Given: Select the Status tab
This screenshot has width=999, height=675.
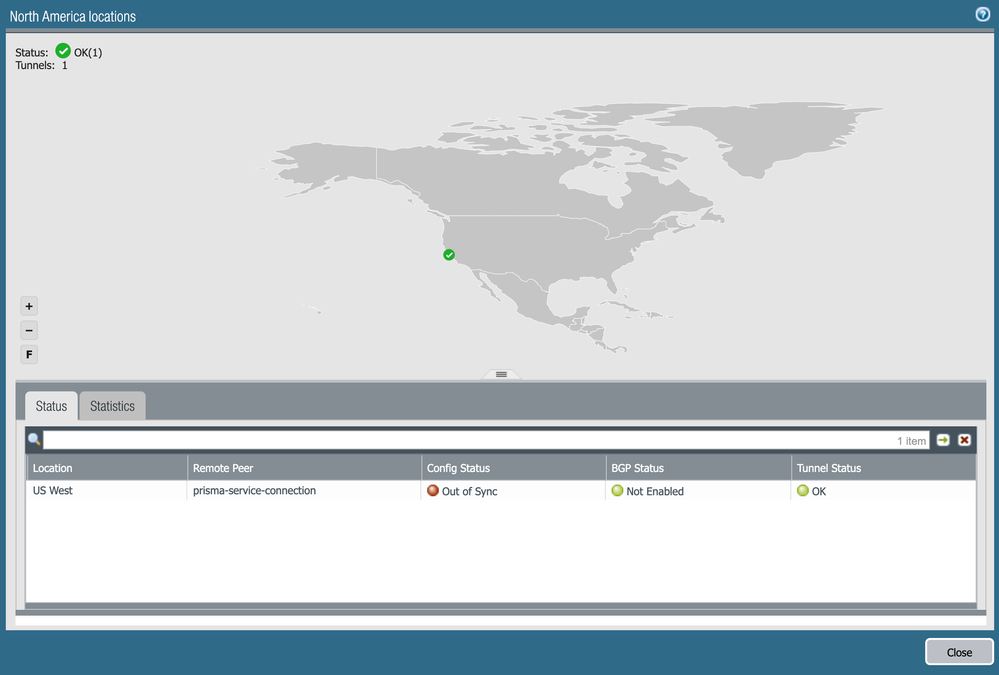Looking at the screenshot, I should pos(51,406).
